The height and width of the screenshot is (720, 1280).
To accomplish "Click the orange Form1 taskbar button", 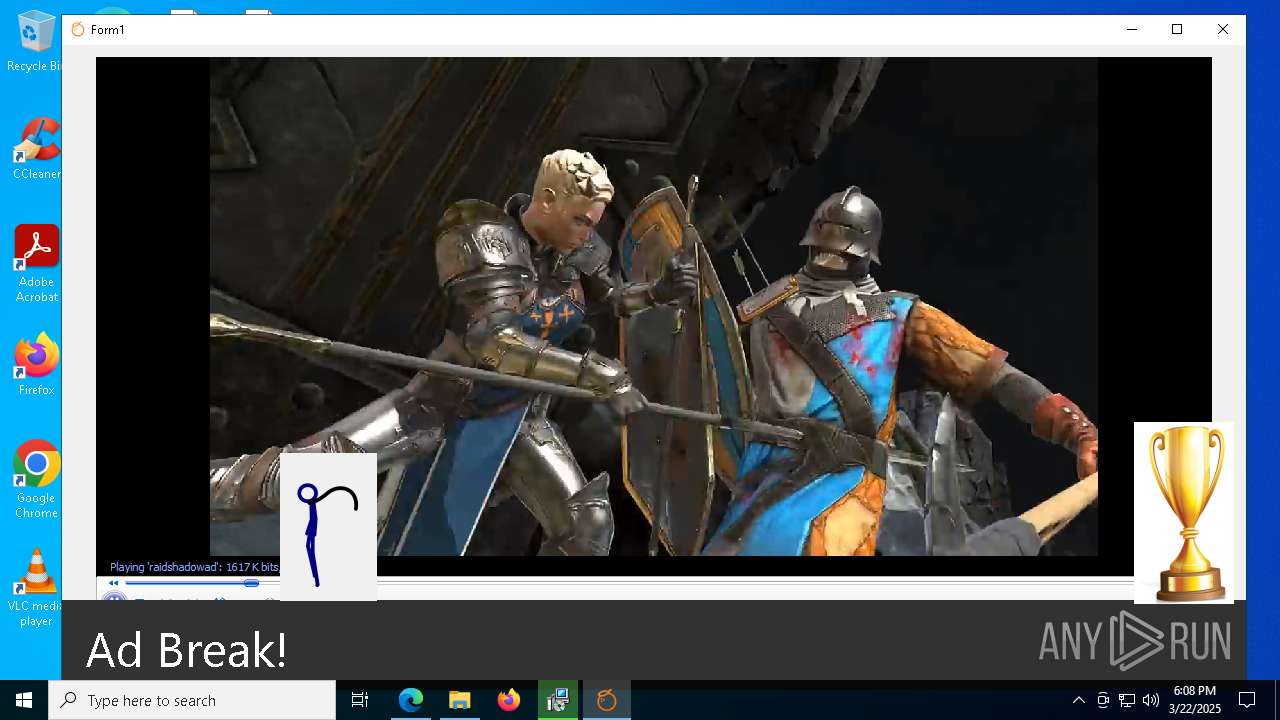I will pos(607,700).
